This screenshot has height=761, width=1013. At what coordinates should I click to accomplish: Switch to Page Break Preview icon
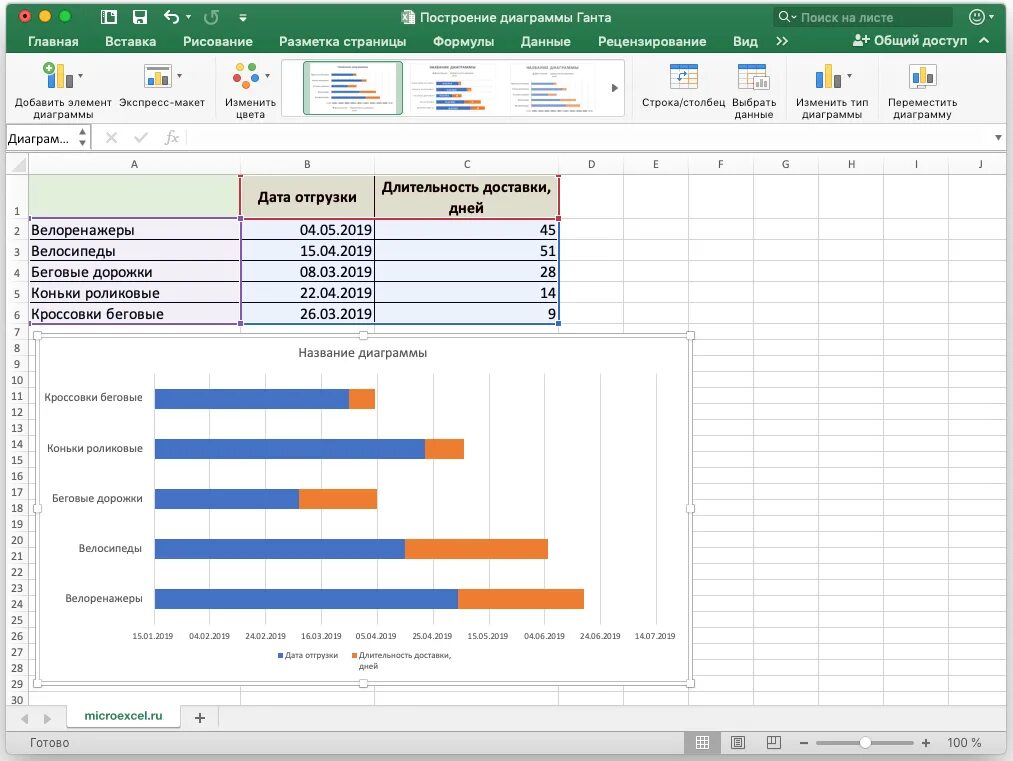click(773, 743)
